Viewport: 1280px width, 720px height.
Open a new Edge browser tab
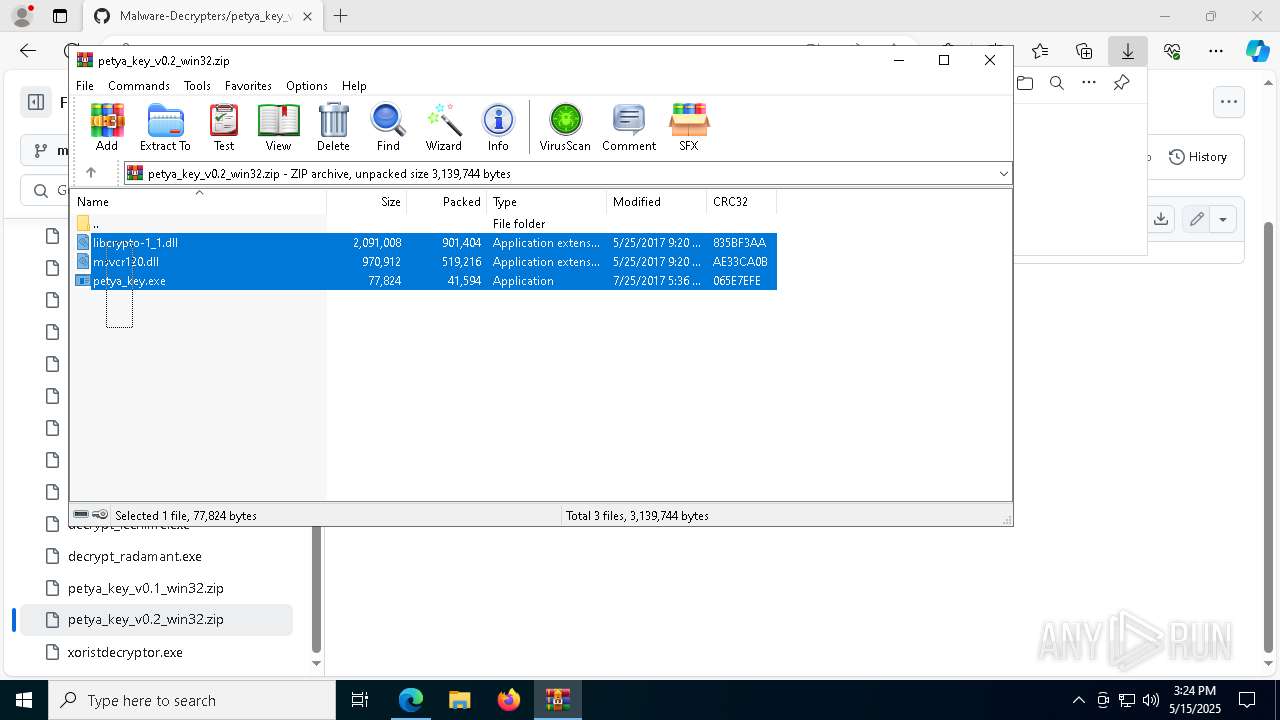click(341, 16)
